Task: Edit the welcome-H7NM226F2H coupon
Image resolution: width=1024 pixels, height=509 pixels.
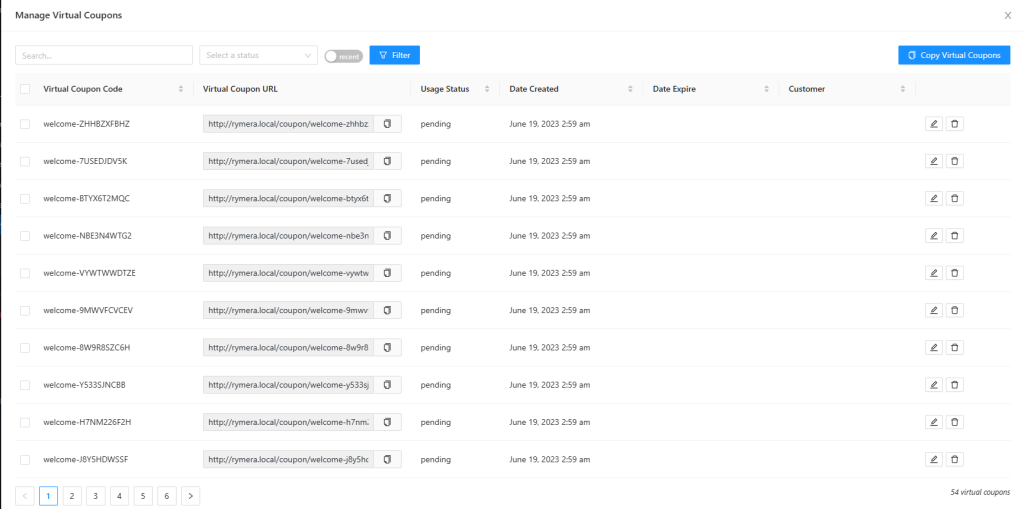Action: [x=934, y=422]
